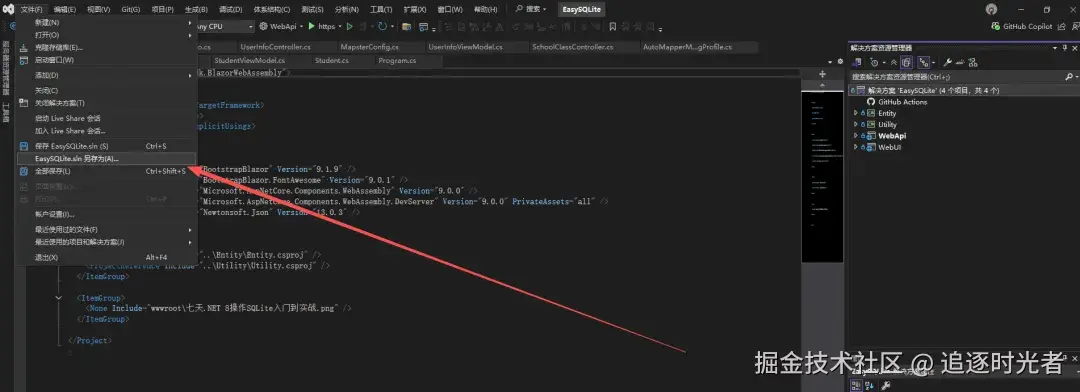Click Start Without Debugging outline play icon
Viewport: 1080px width, 392px height.
349,26
